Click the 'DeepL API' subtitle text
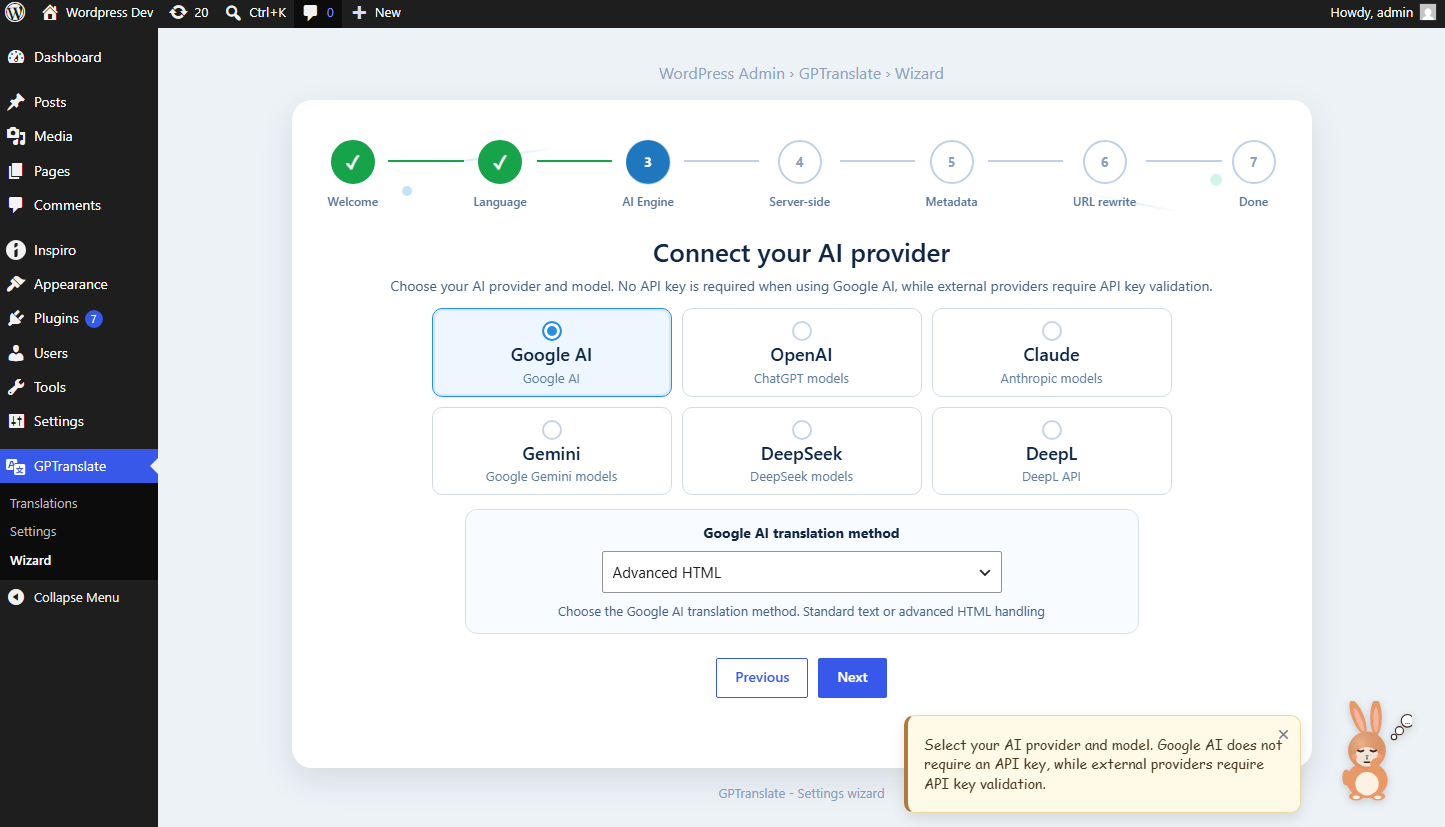 (x=1052, y=476)
